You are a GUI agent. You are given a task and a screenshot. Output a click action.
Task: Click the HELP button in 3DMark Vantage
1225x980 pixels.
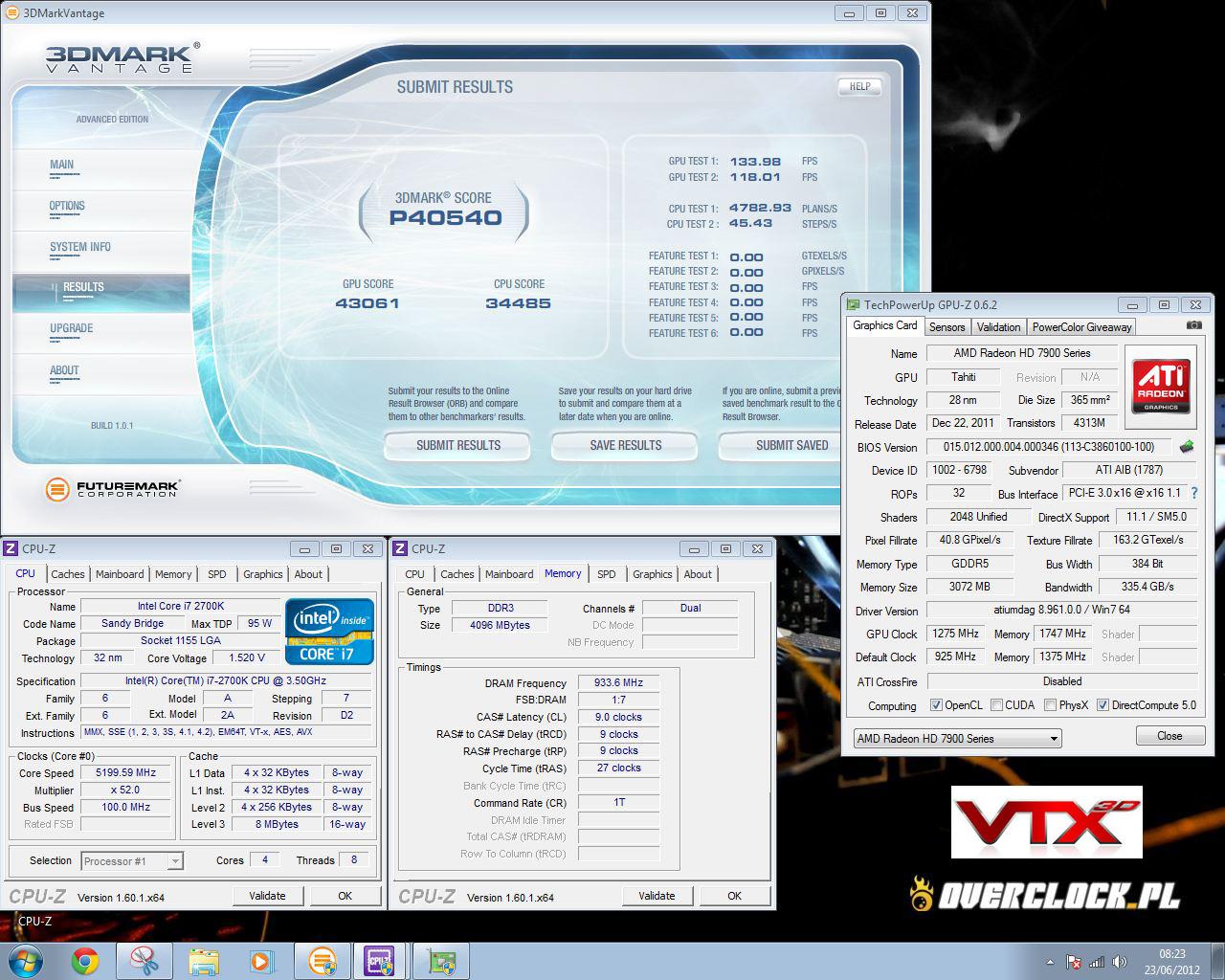tap(859, 86)
